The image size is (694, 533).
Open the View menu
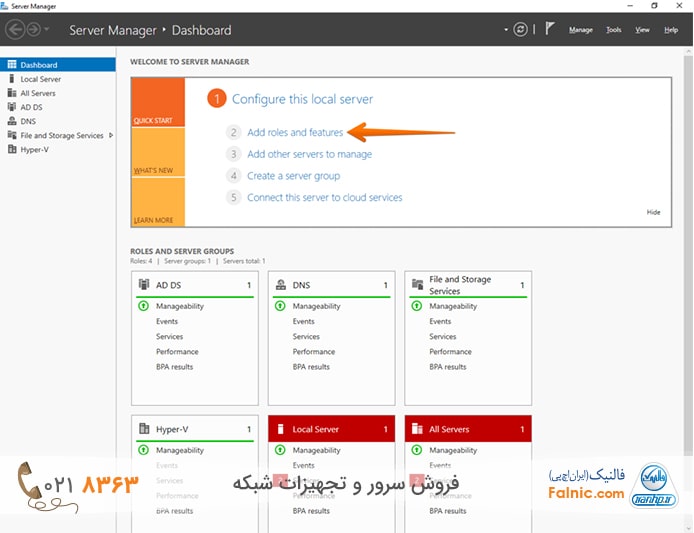pyautogui.click(x=642, y=30)
